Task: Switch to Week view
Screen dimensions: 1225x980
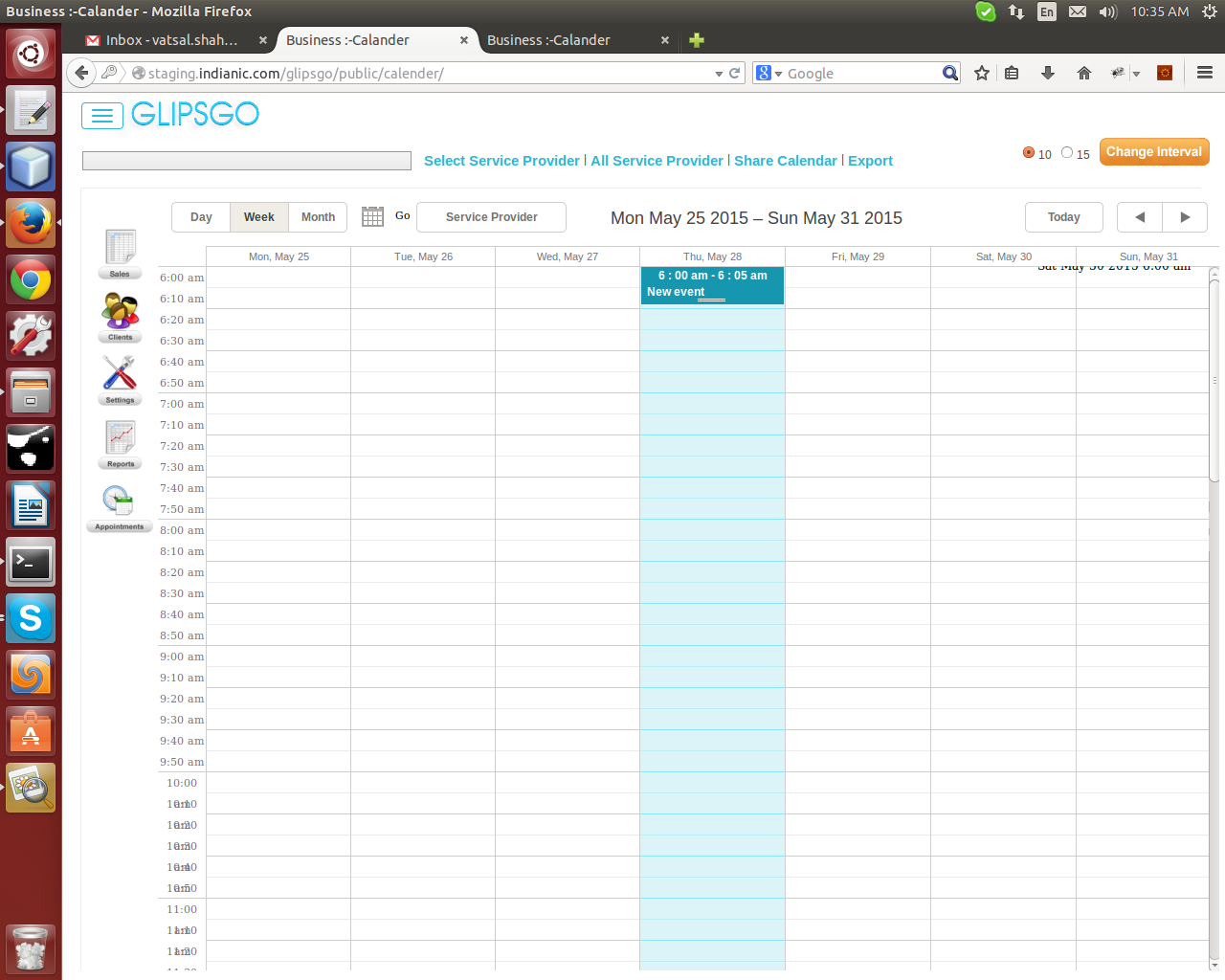Action: (258, 217)
